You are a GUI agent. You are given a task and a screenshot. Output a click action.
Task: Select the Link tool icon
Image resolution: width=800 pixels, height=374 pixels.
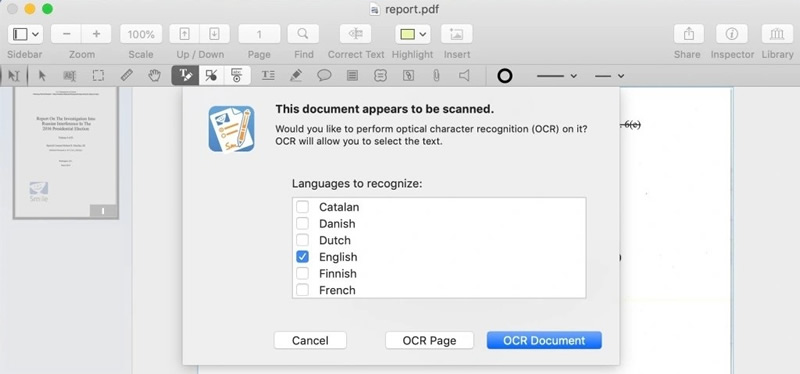coord(408,76)
